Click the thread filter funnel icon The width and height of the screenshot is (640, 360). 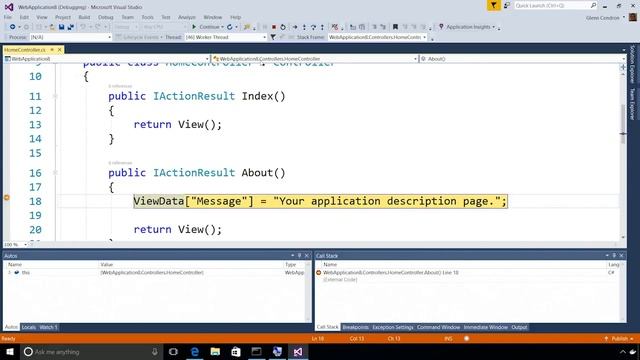coord(273,37)
